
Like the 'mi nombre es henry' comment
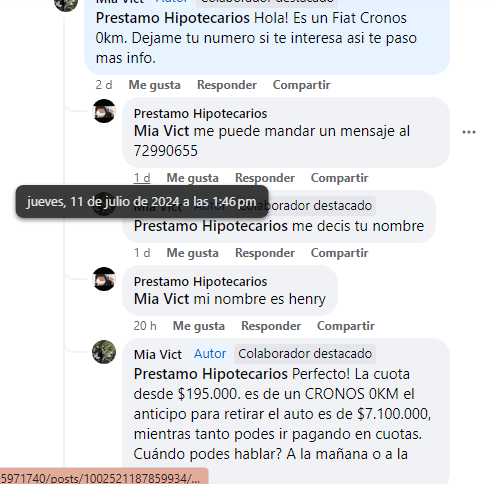point(199,326)
